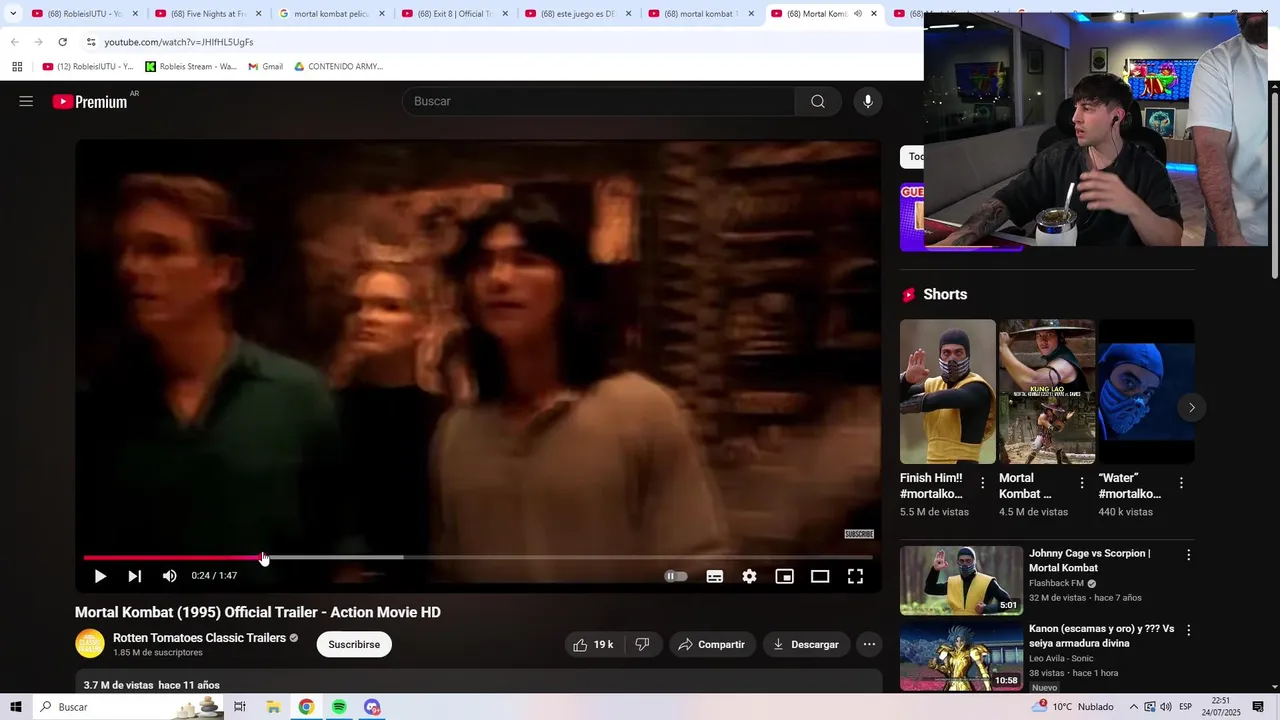Mute the video player volume
This screenshot has width=1280, height=720.
[x=170, y=576]
